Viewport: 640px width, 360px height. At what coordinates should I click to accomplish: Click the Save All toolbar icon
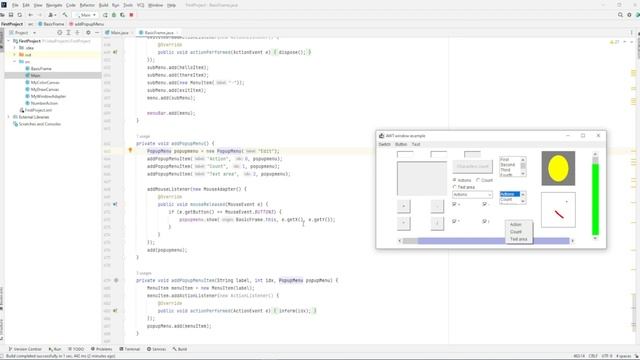pos(11,15)
